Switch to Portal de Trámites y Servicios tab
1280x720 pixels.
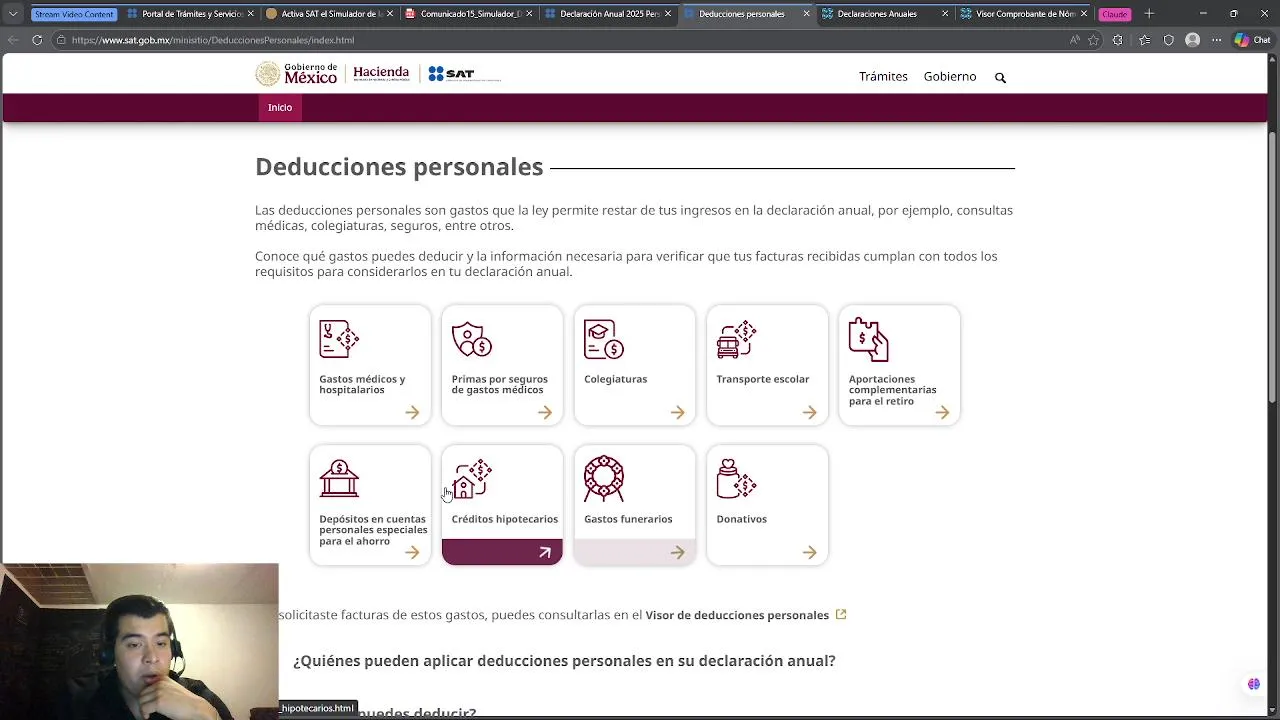(190, 14)
